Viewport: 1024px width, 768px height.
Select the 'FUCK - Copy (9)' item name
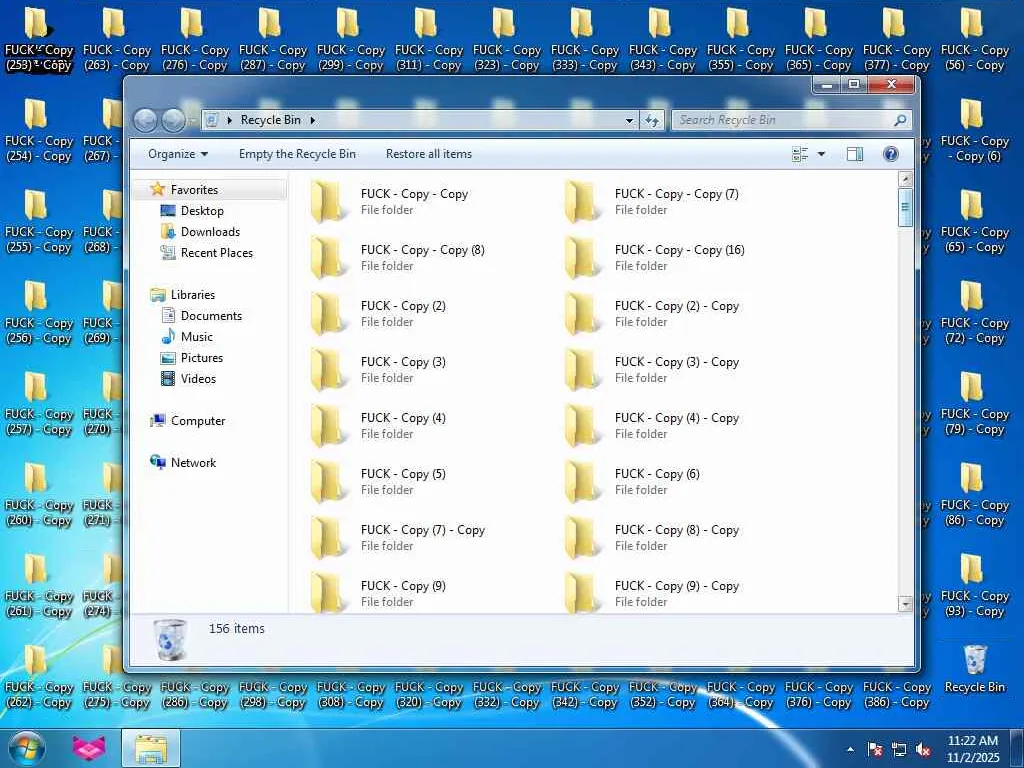coord(403,586)
